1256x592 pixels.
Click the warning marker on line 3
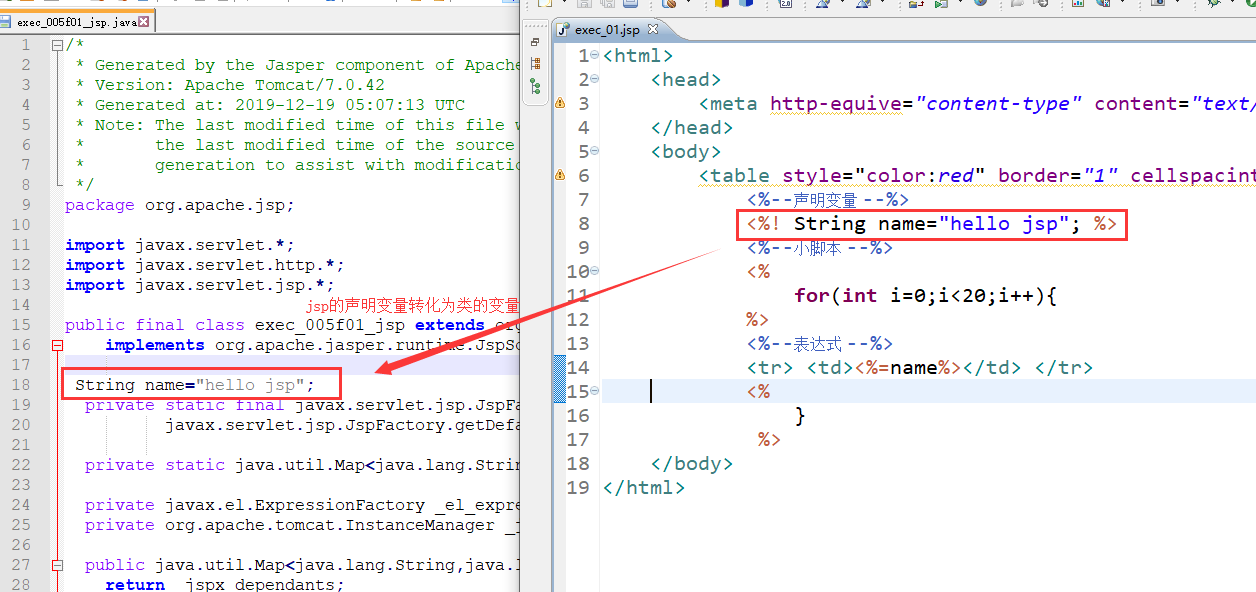560,103
